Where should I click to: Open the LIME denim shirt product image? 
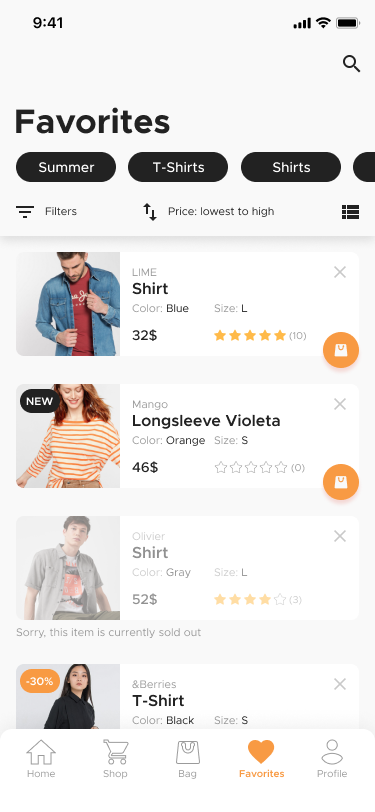(x=68, y=304)
